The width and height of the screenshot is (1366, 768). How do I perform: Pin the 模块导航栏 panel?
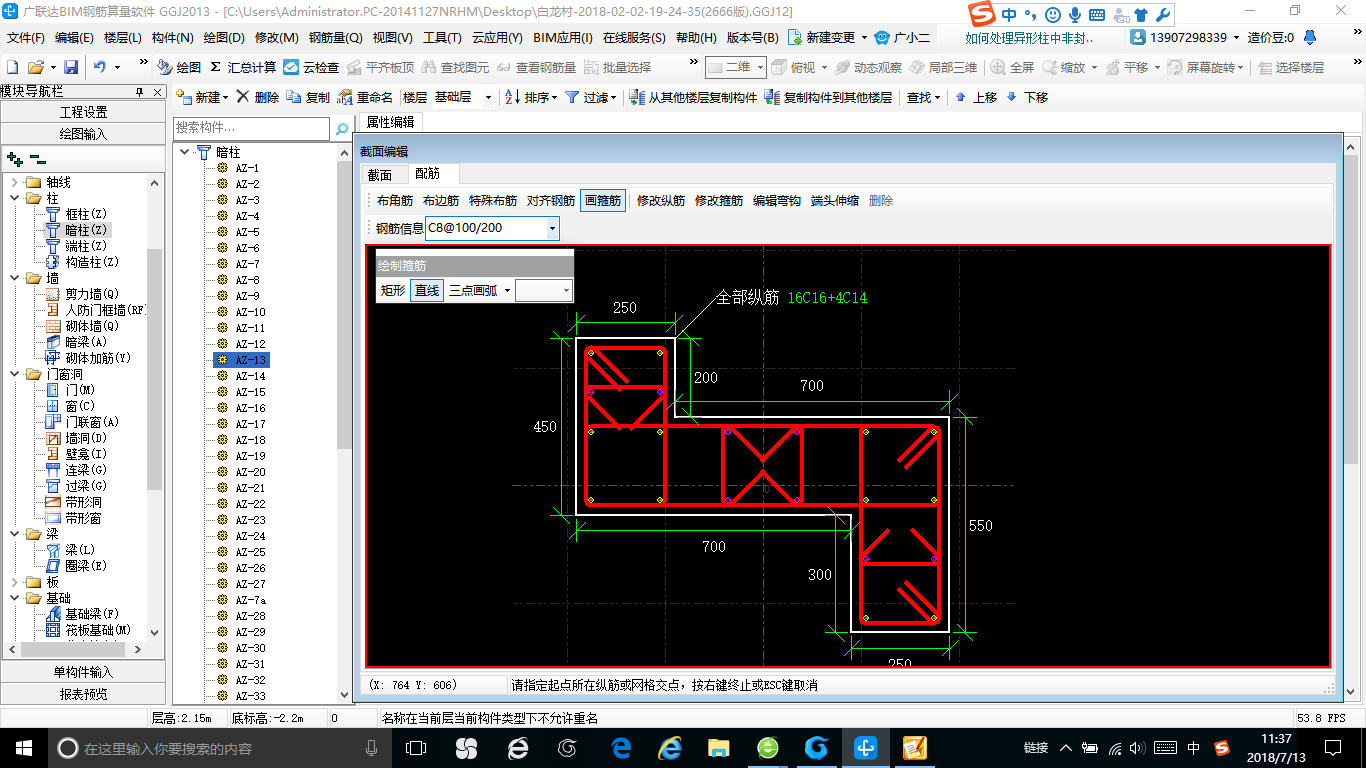140,91
